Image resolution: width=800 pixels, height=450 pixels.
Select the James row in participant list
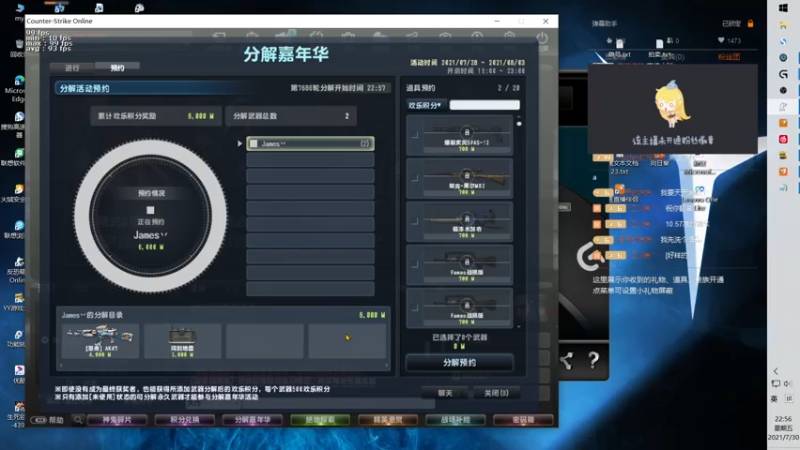click(310, 144)
